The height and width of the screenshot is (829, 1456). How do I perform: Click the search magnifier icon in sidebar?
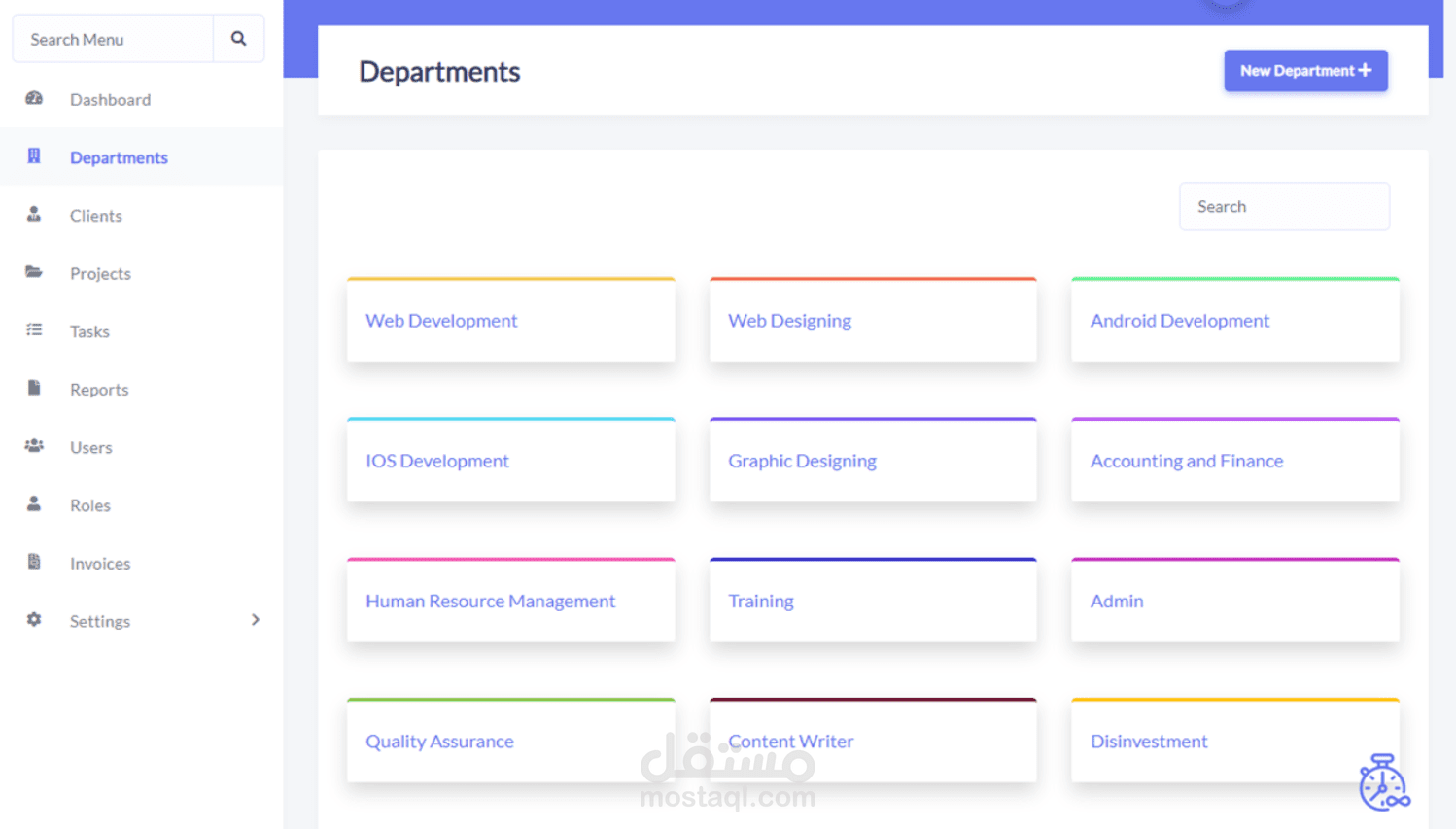coord(238,39)
